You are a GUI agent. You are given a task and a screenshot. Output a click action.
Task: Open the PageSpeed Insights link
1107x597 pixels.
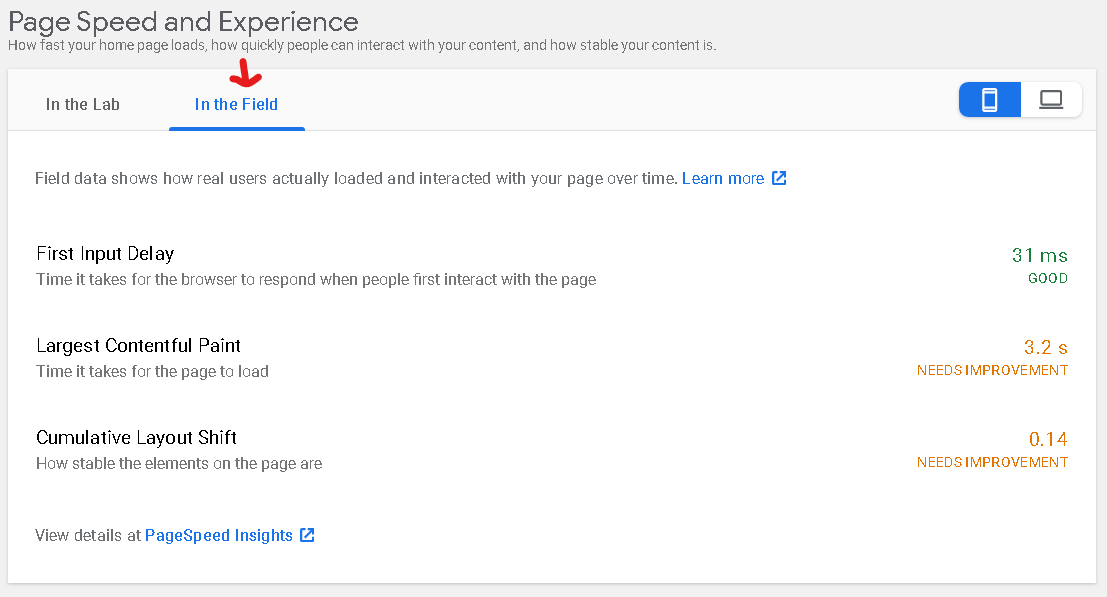[x=219, y=535]
